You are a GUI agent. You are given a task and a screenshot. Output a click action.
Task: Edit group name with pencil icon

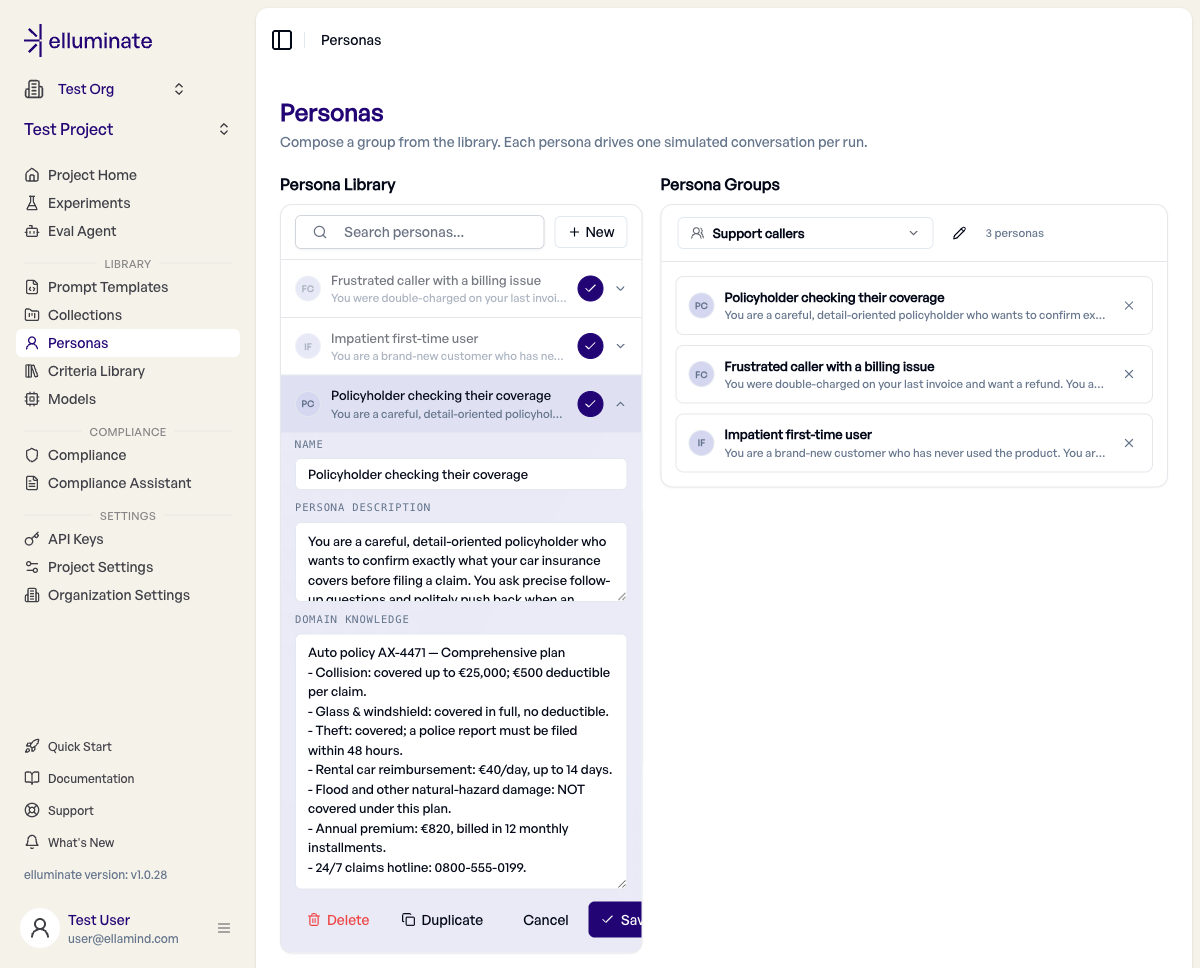[960, 233]
